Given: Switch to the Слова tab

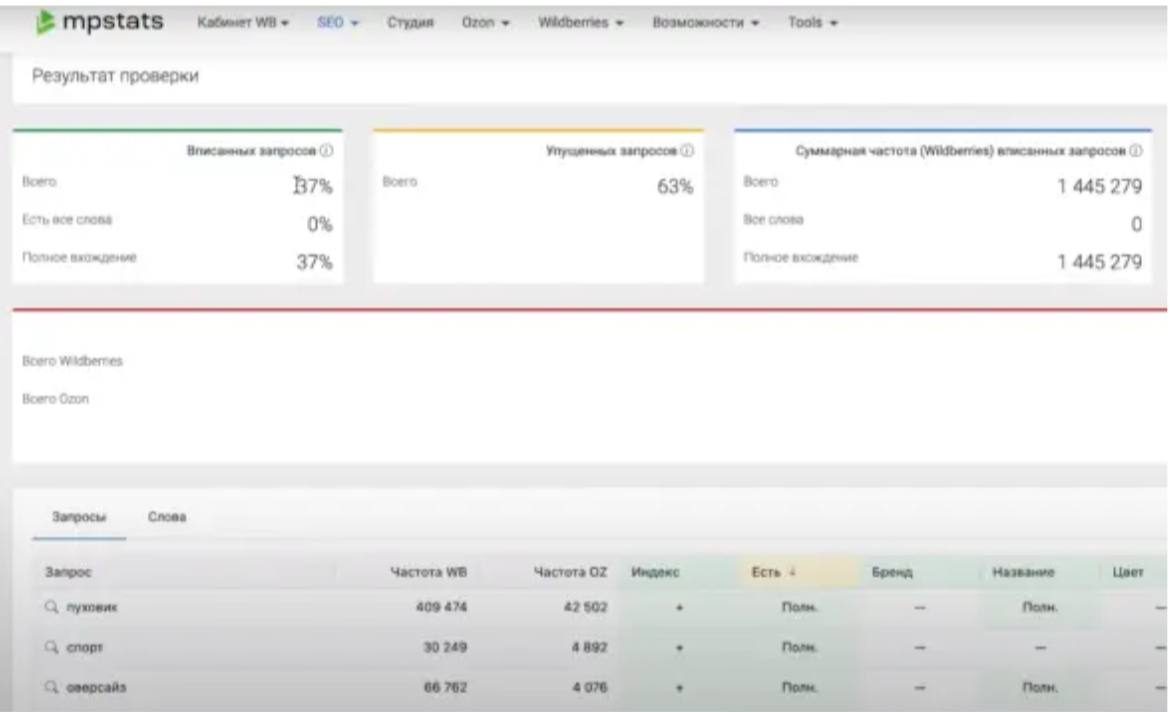Looking at the screenshot, I should [167, 516].
